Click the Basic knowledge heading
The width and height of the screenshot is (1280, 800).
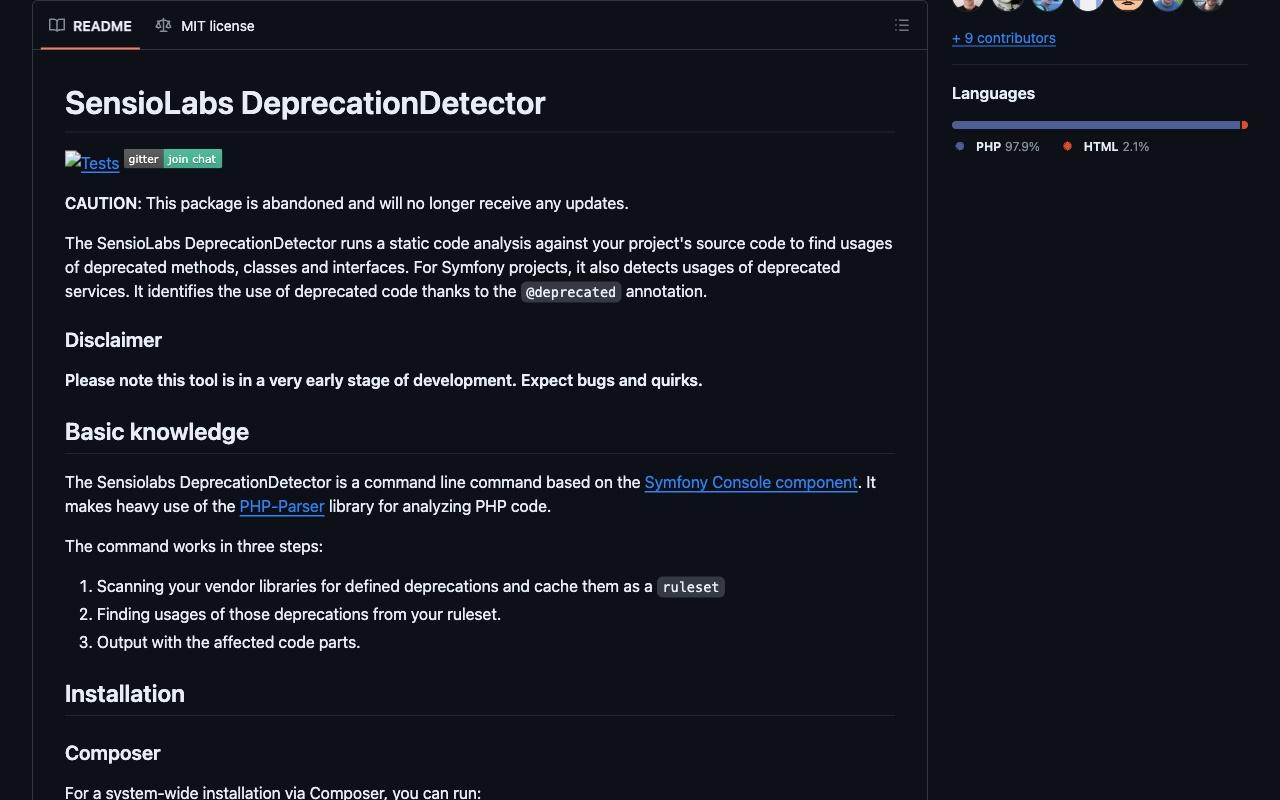pyautogui.click(x=157, y=432)
